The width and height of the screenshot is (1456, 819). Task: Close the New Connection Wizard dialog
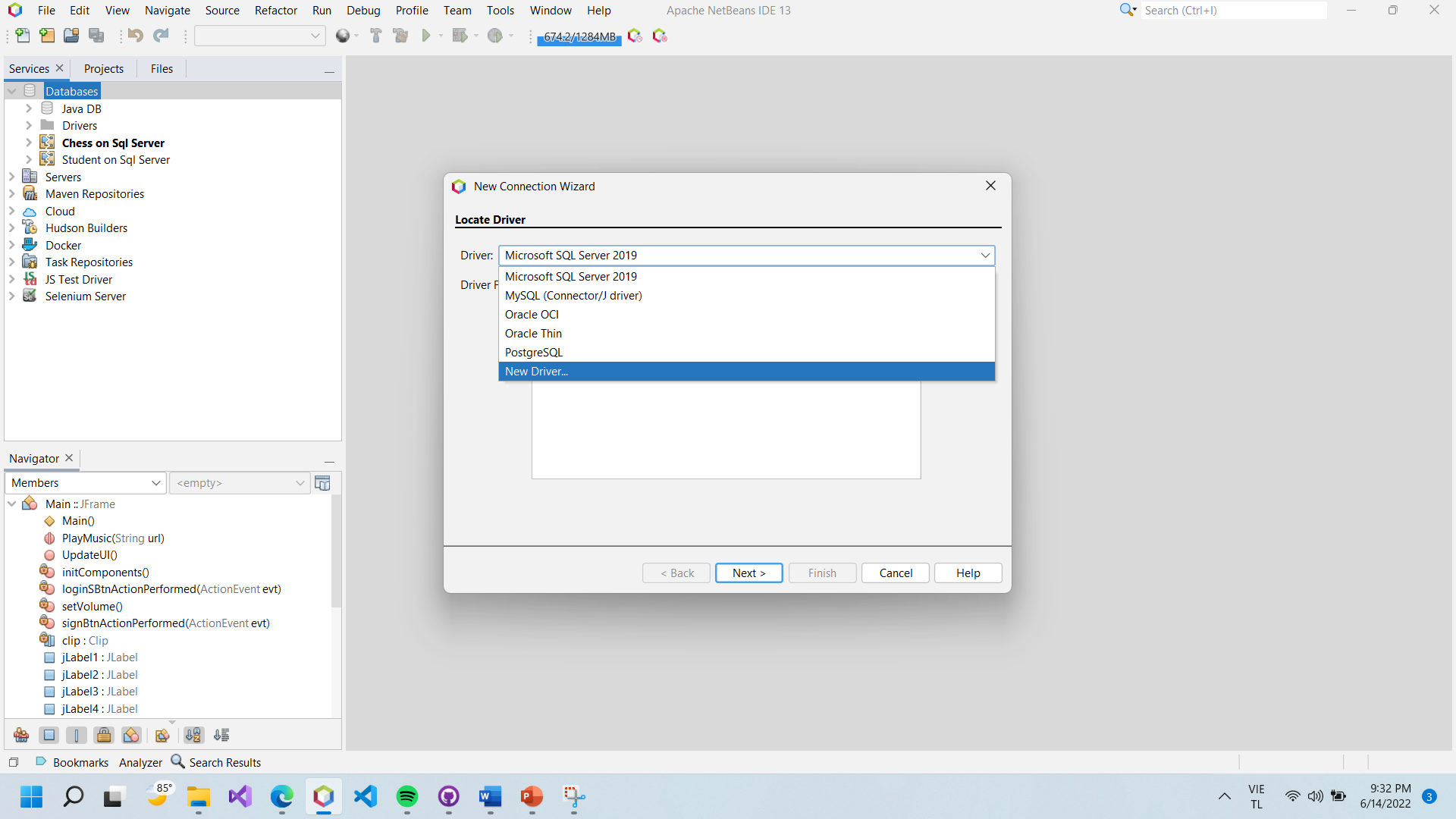pos(990,186)
